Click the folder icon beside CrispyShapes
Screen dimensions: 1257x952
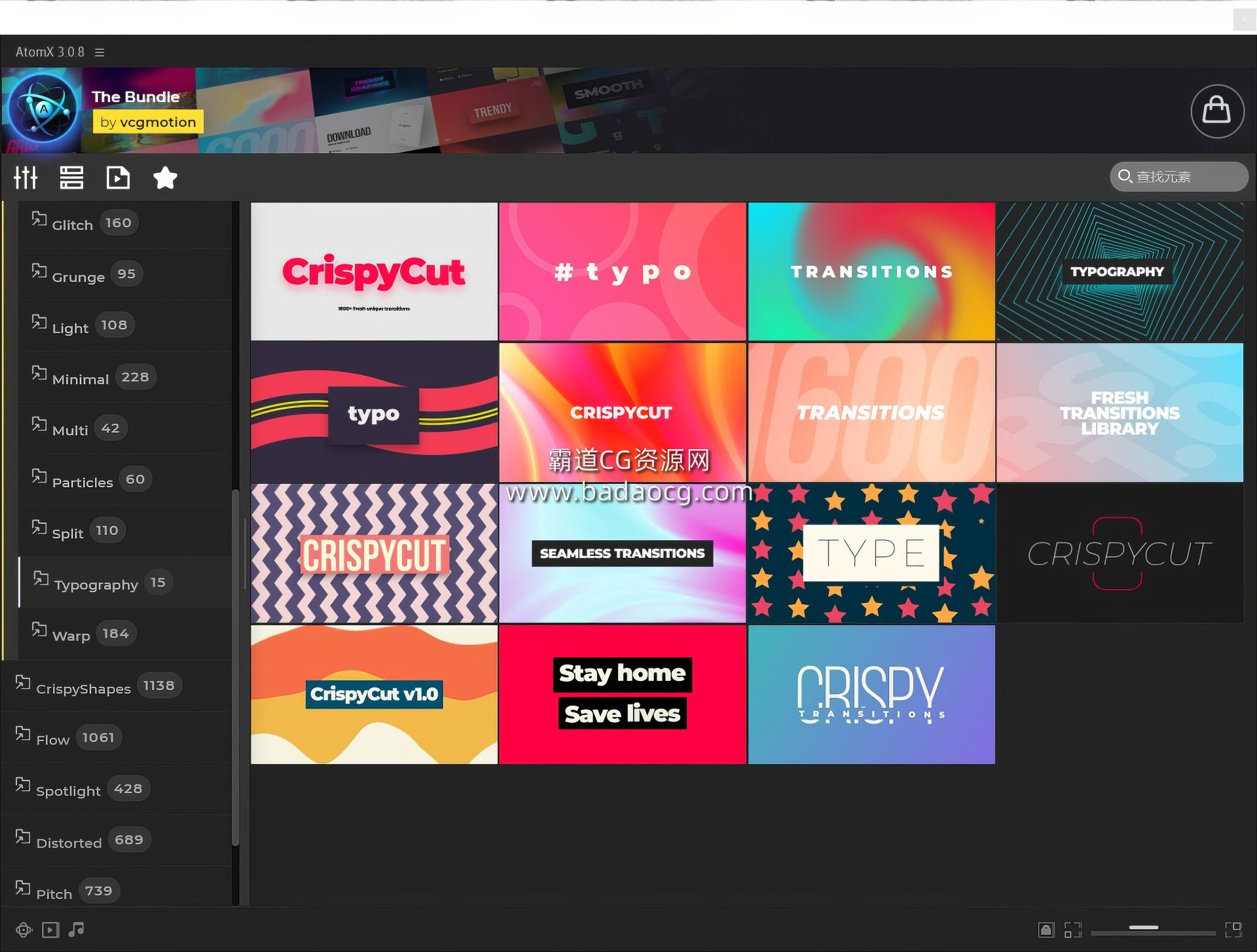click(23, 682)
